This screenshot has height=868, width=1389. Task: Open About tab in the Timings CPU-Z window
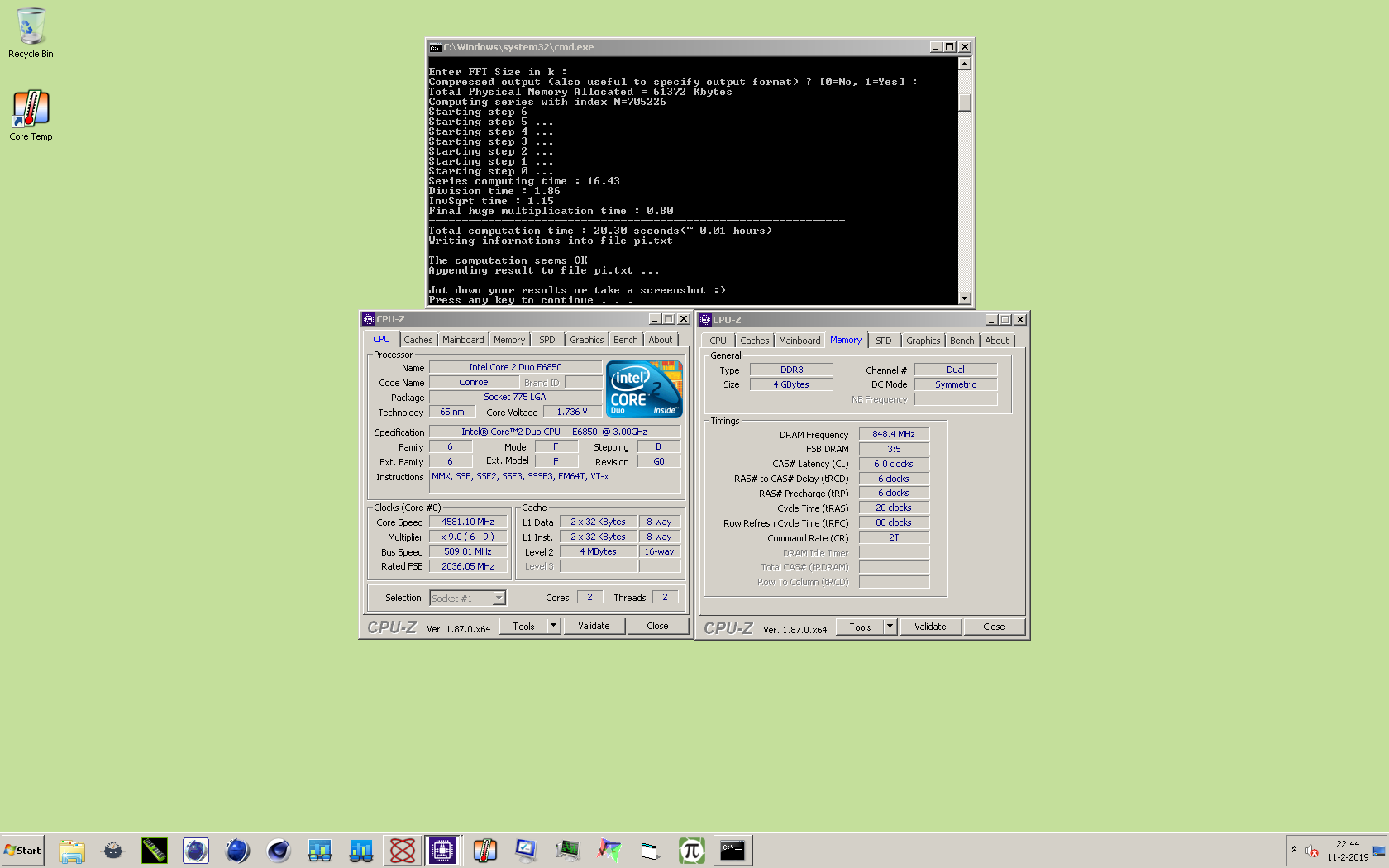click(997, 341)
